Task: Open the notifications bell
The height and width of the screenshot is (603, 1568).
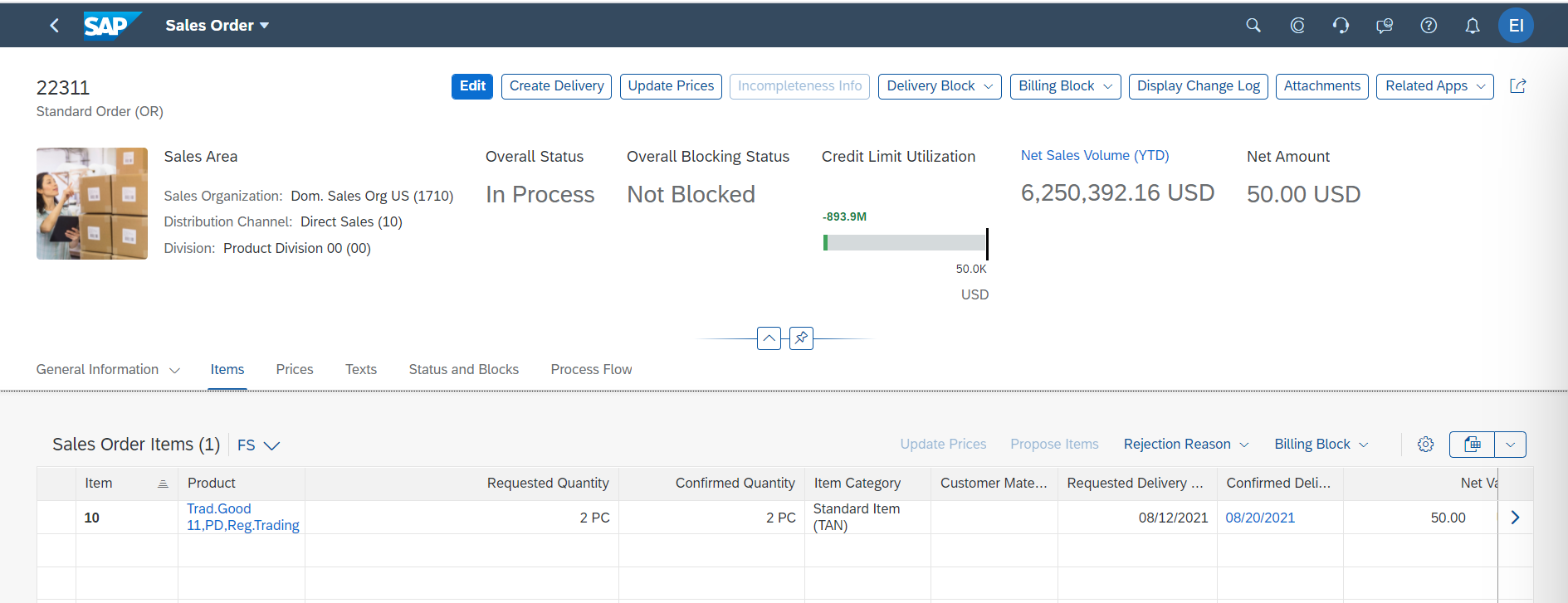Action: click(x=1472, y=26)
